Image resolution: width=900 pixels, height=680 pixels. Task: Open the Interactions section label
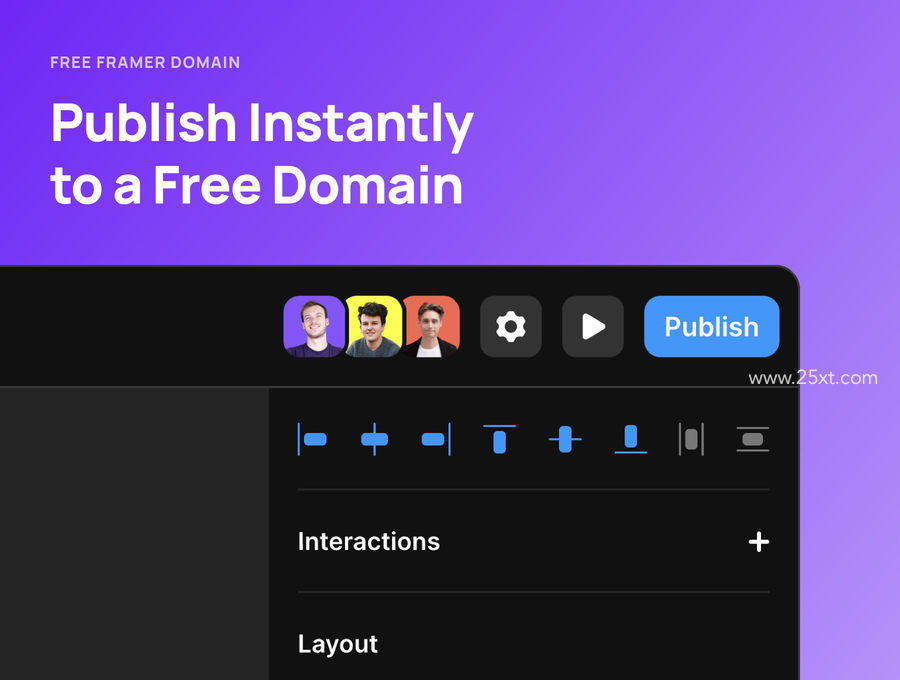(368, 542)
